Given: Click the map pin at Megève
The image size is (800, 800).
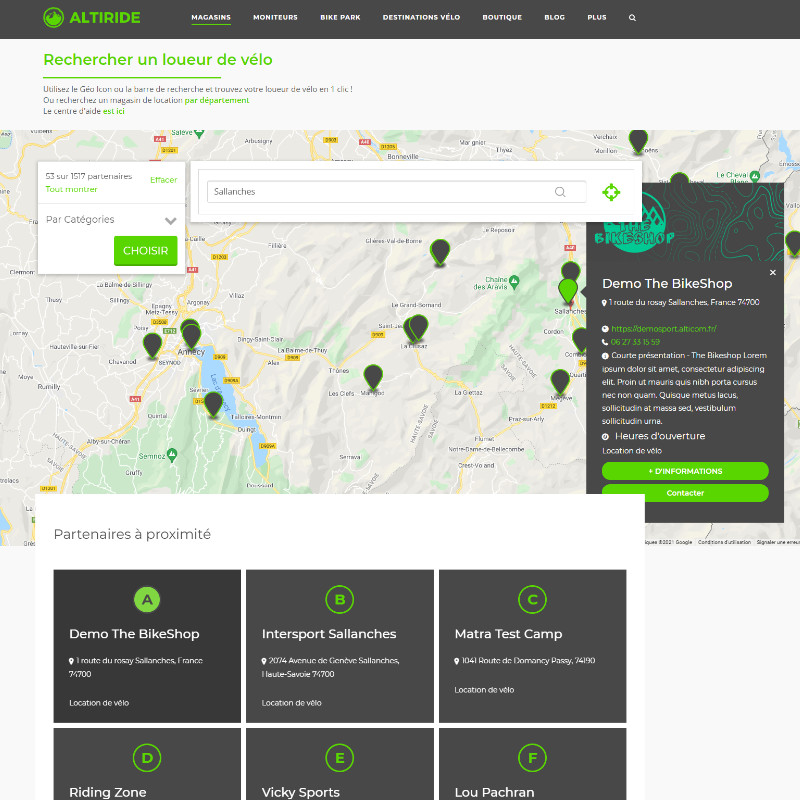Looking at the screenshot, I should [x=560, y=382].
